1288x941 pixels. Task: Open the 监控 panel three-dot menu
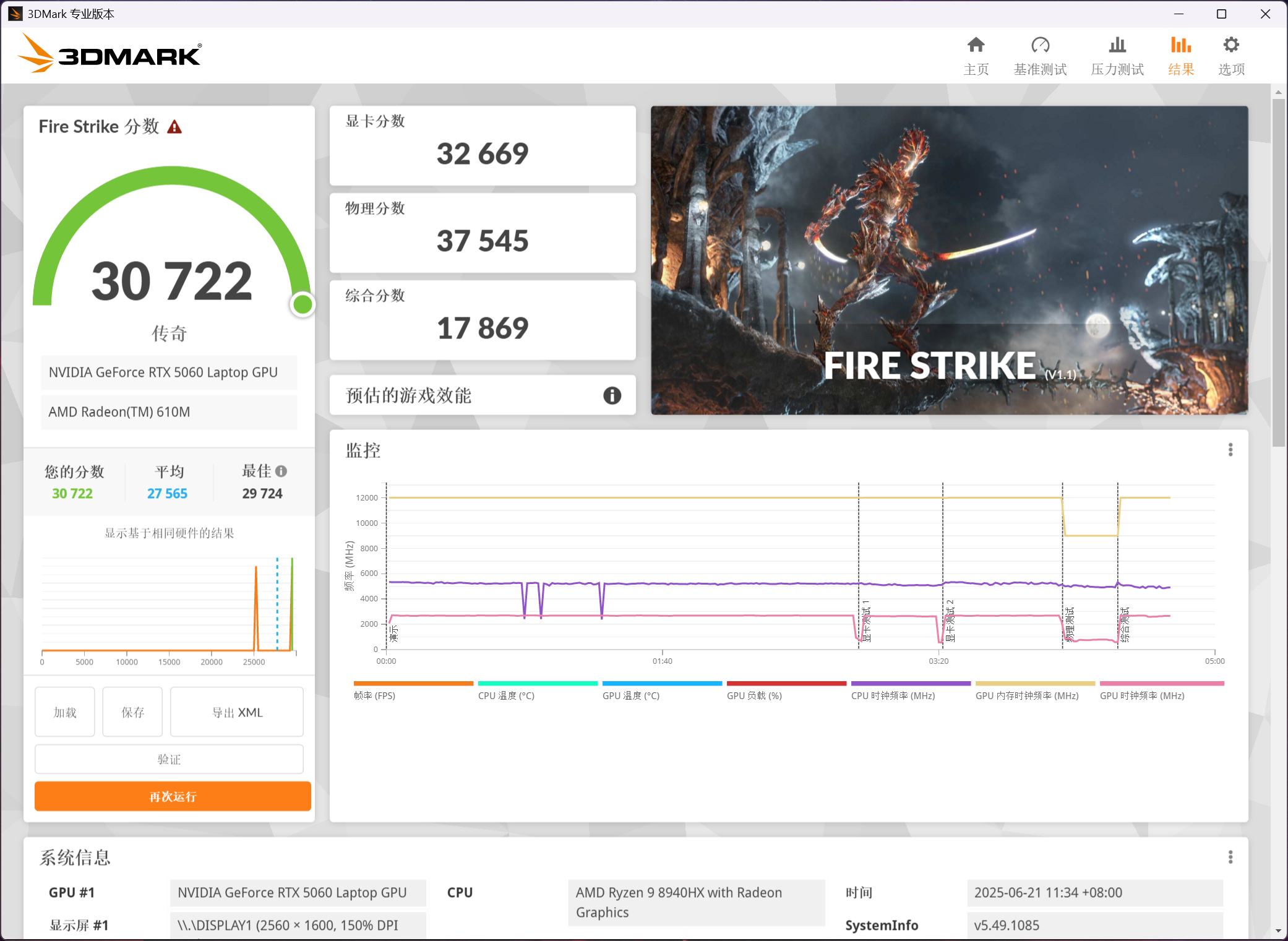pyautogui.click(x=1230, y=450)
